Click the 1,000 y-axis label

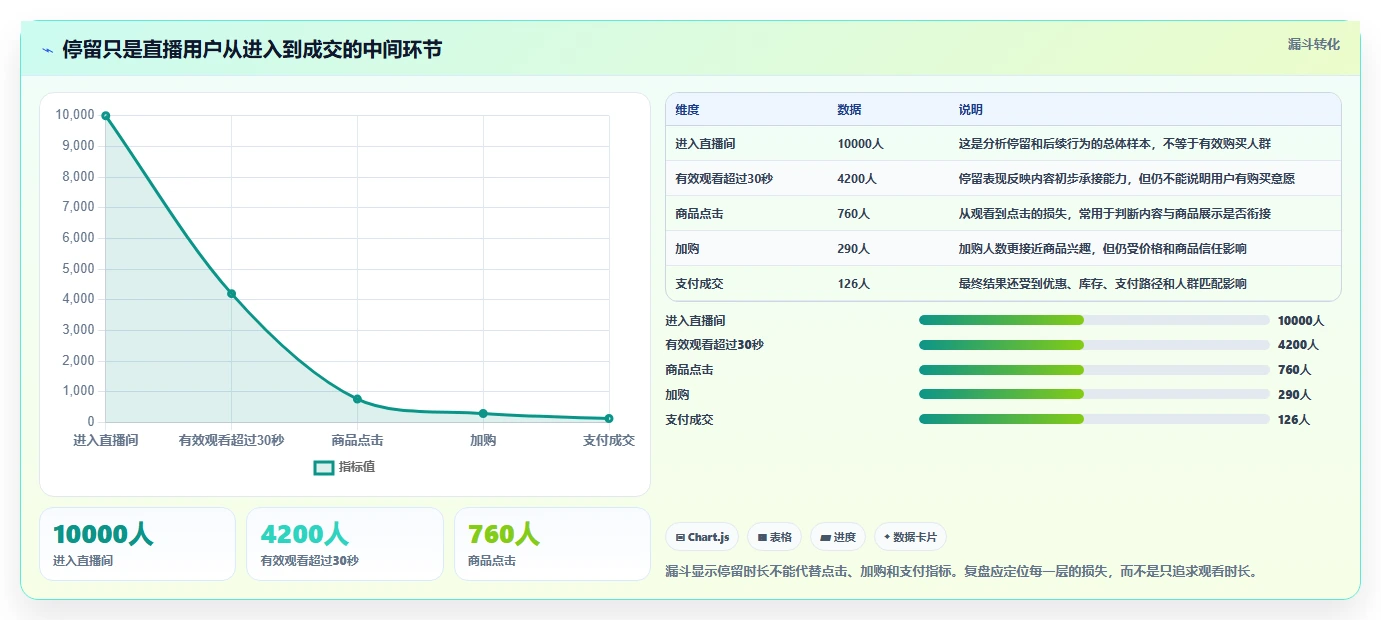[78, 391]
